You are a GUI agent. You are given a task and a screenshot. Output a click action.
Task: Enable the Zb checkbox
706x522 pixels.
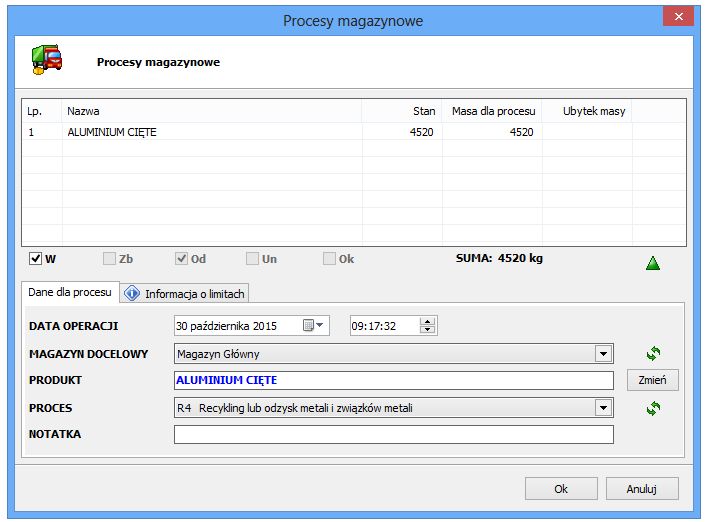click(x=109, y=259)
